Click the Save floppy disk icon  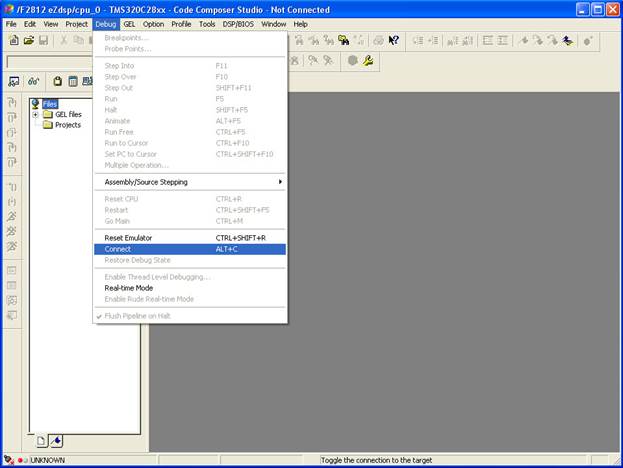pos(43,40)
